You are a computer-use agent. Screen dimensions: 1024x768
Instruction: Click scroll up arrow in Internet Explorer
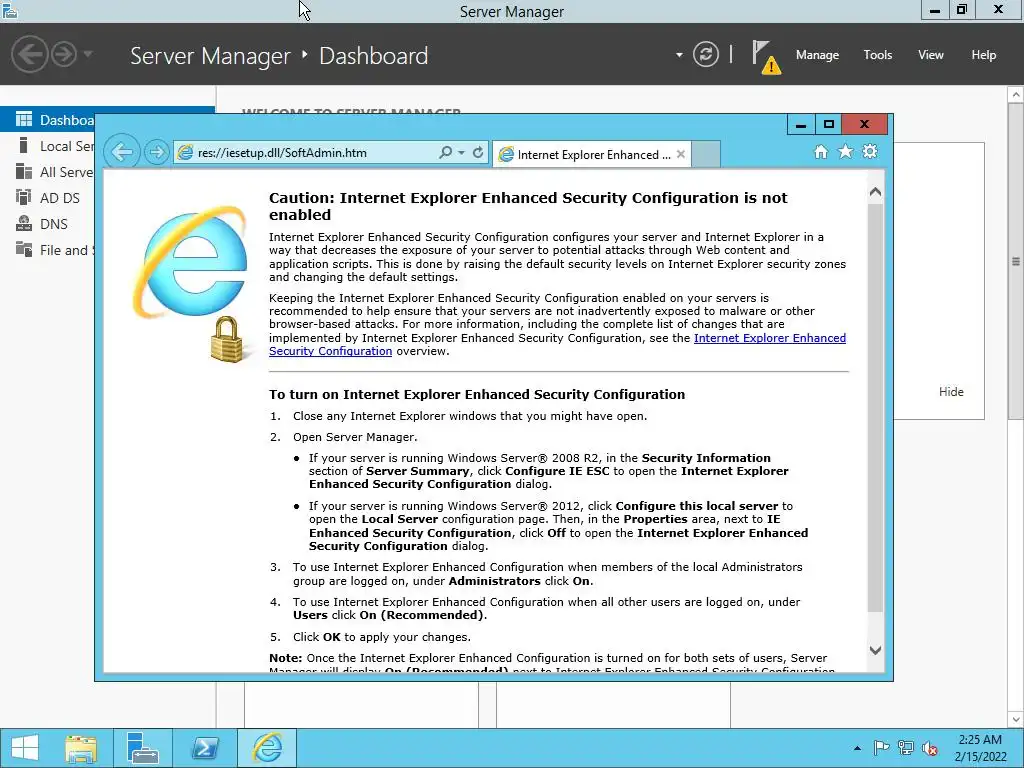point(875,192)
